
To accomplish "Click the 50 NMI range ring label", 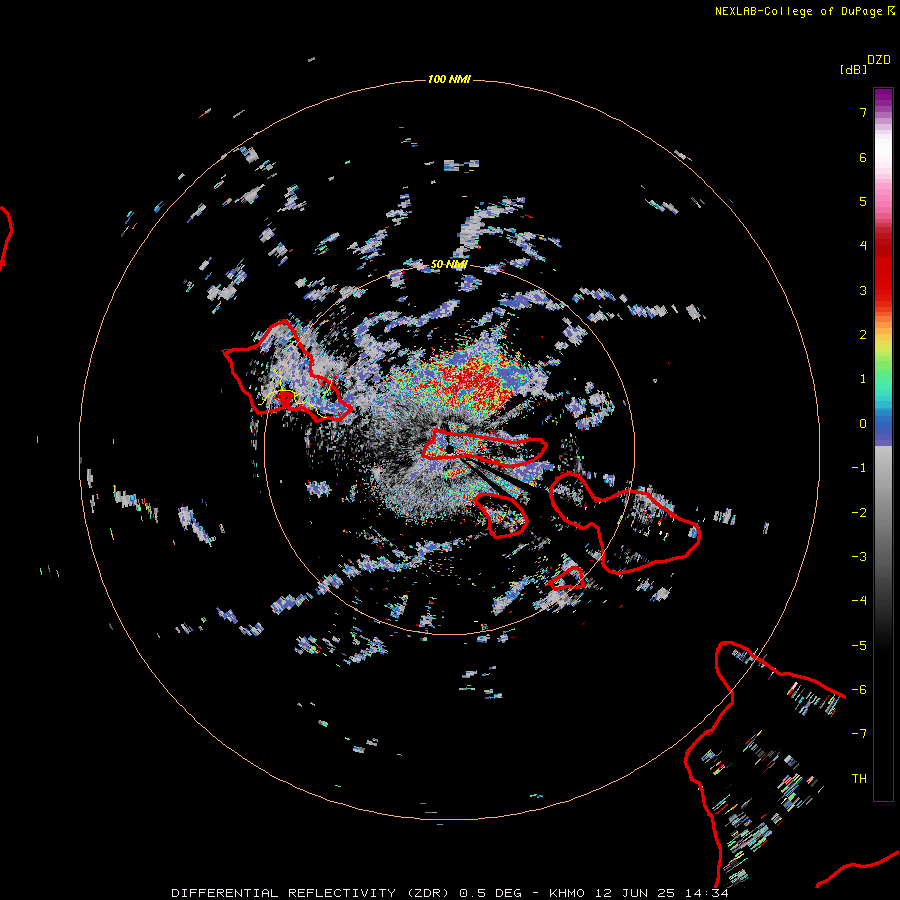I will point(449,264).
